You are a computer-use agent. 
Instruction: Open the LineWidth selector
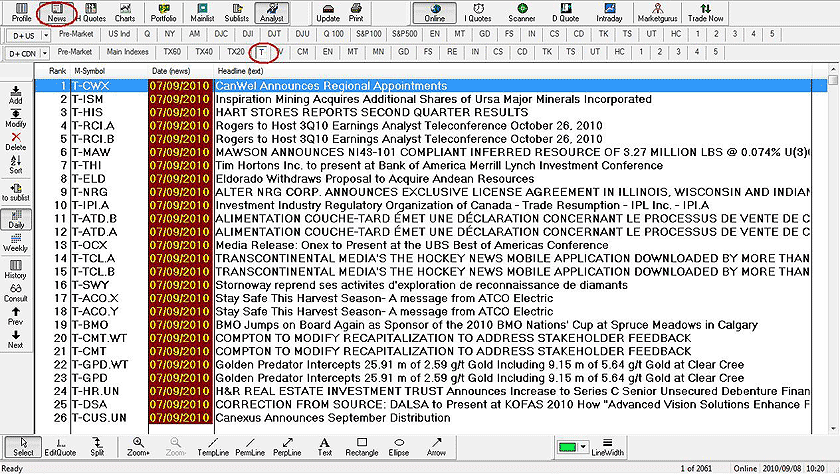608,447
